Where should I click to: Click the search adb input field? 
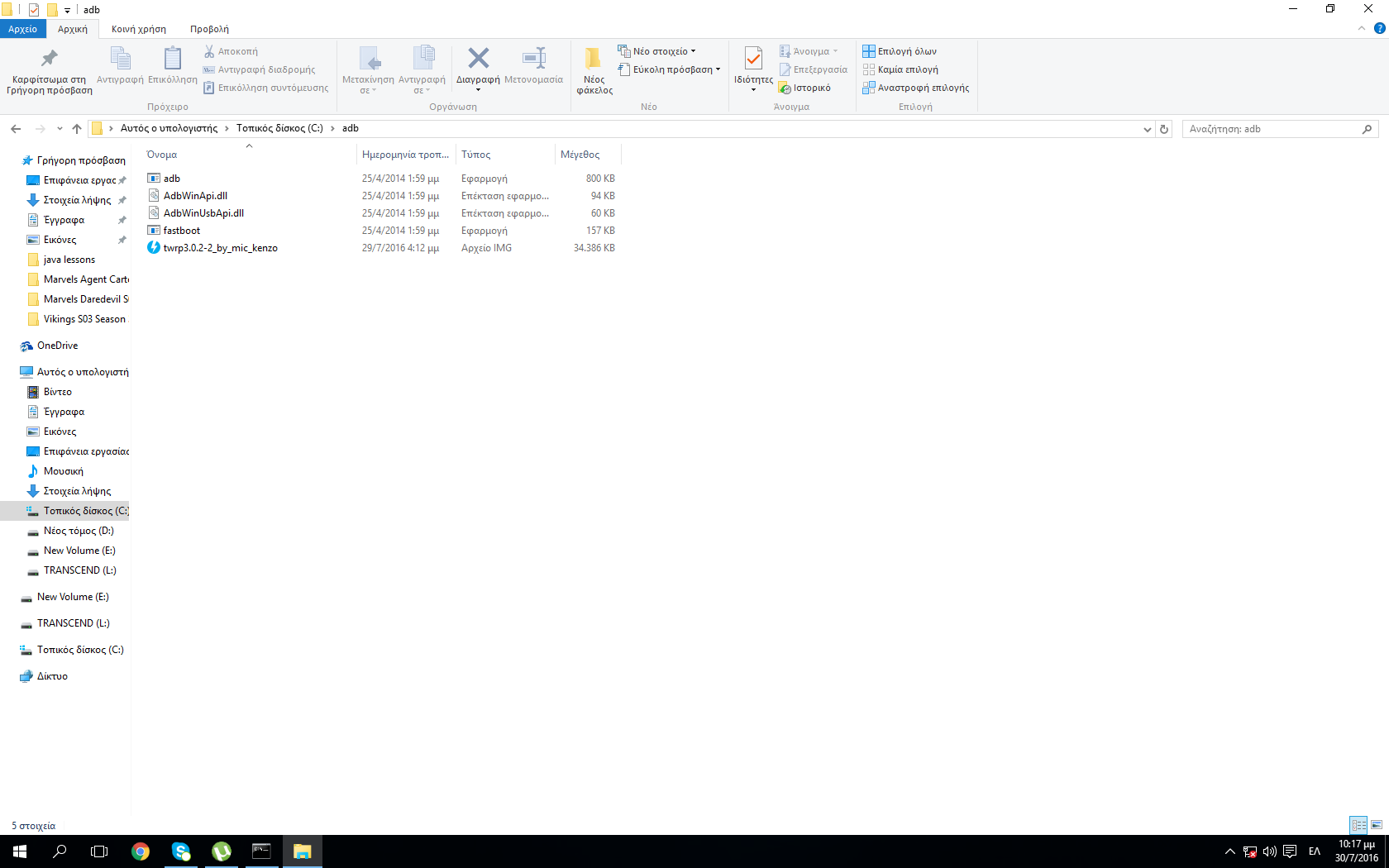coord(1272,129)
